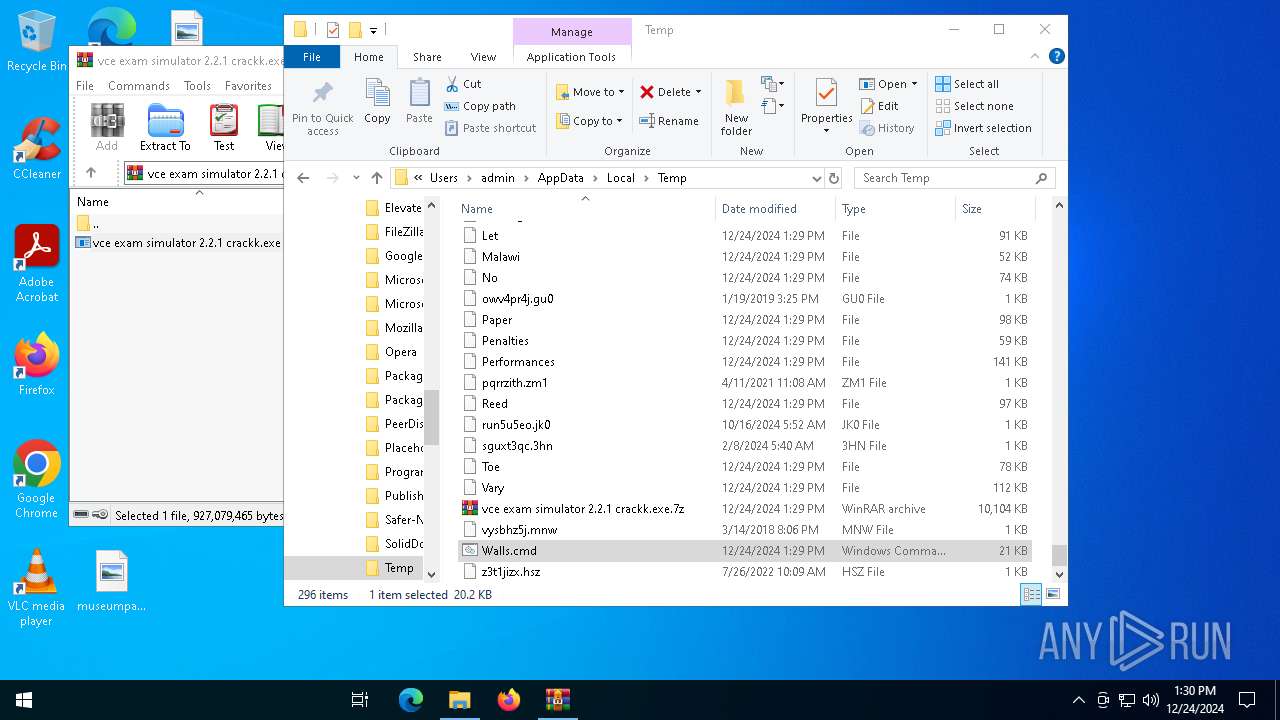This screenshot has width=1280, height=720.
Task: Click AppData in address breadcrumb
Action: [560, 178]
